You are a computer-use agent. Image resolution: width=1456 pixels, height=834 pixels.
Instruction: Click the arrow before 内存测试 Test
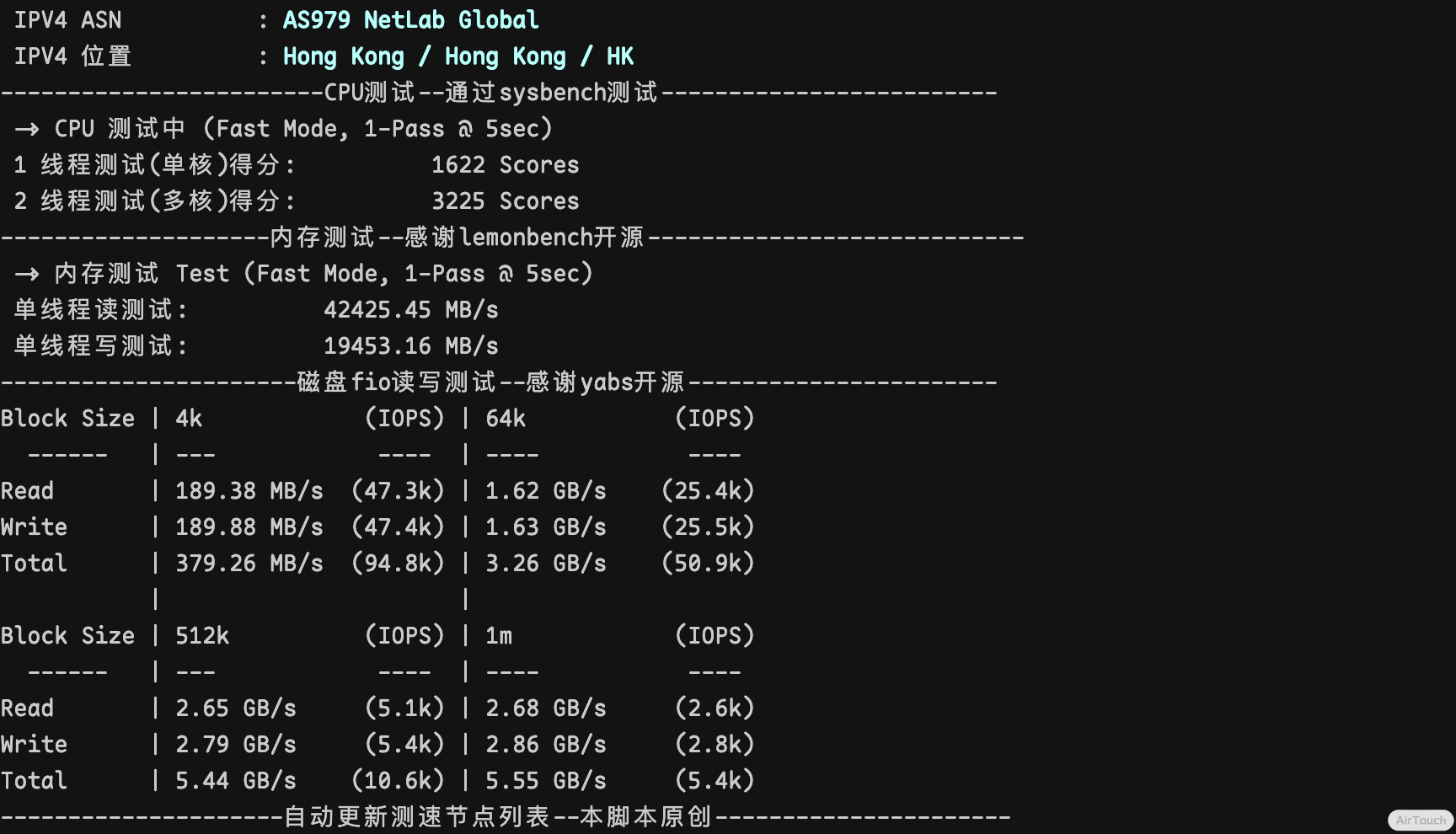click(x=27, y=274)
